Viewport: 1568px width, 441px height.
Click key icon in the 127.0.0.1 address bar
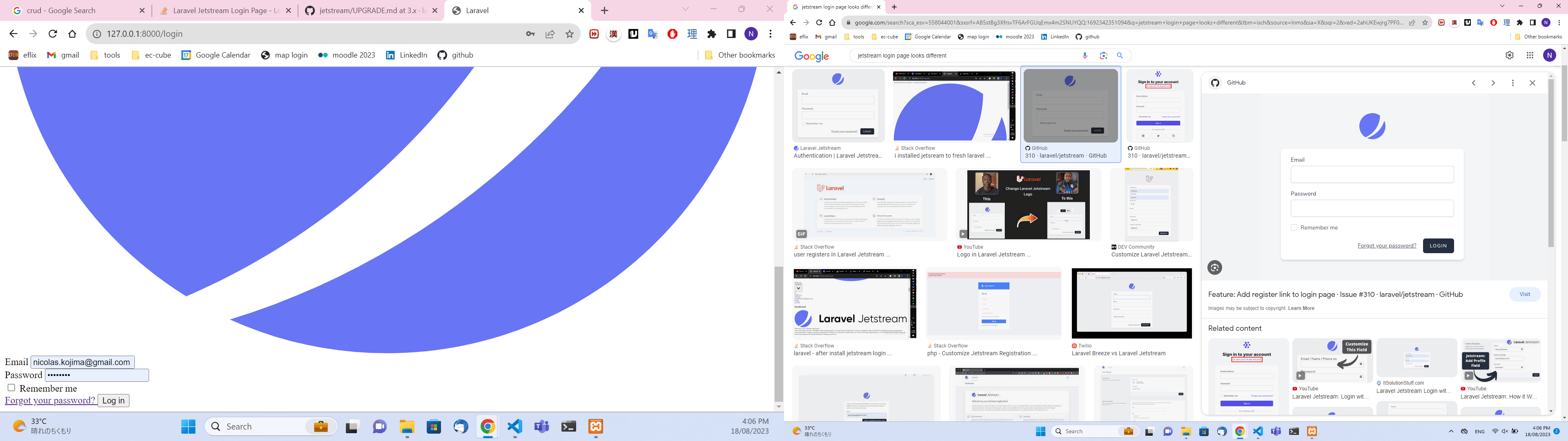point(531,34)
